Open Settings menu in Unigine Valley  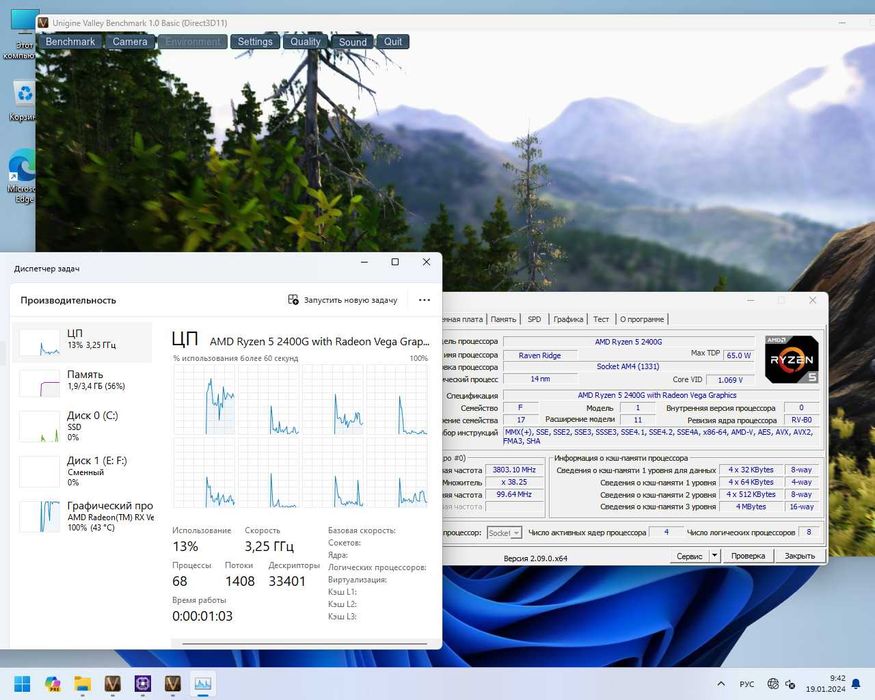click(255, 42)
